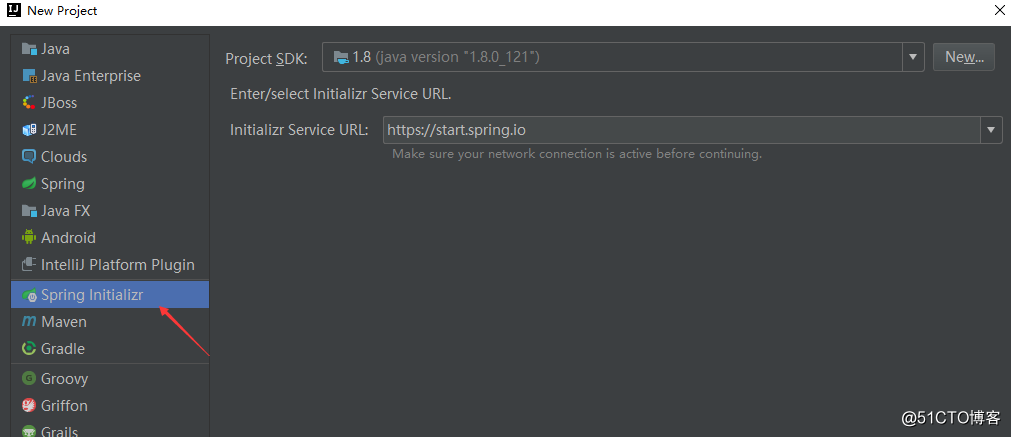The width and height of the screenshot is (1011, 437).
Task: Close the New Project dialog
Action: (998, 10)
